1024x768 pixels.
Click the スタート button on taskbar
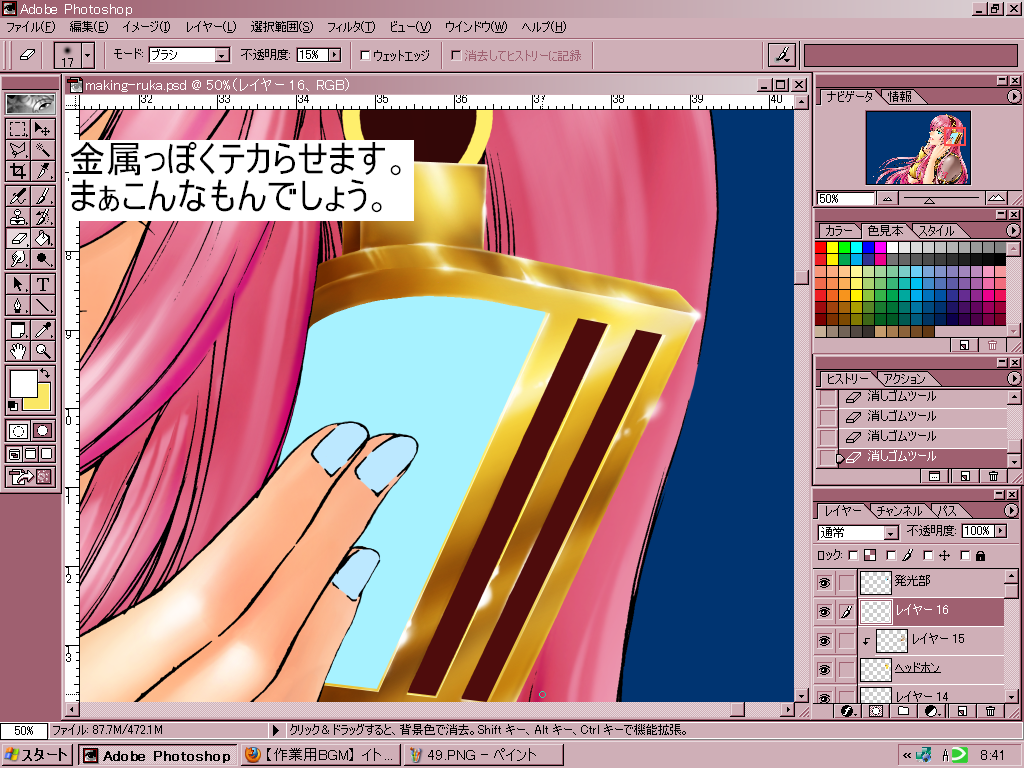point(37,756)
